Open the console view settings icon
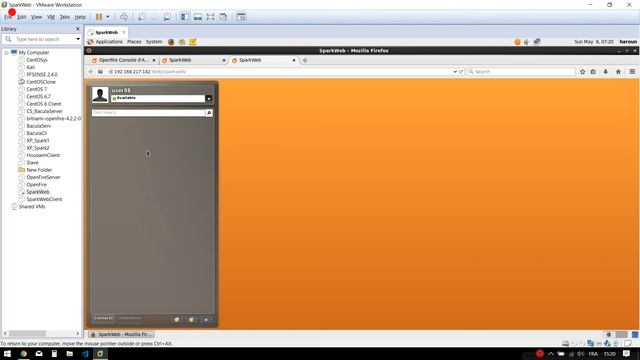Image resolution: width=640 pixels, height=360 pixels. point(241,17)
